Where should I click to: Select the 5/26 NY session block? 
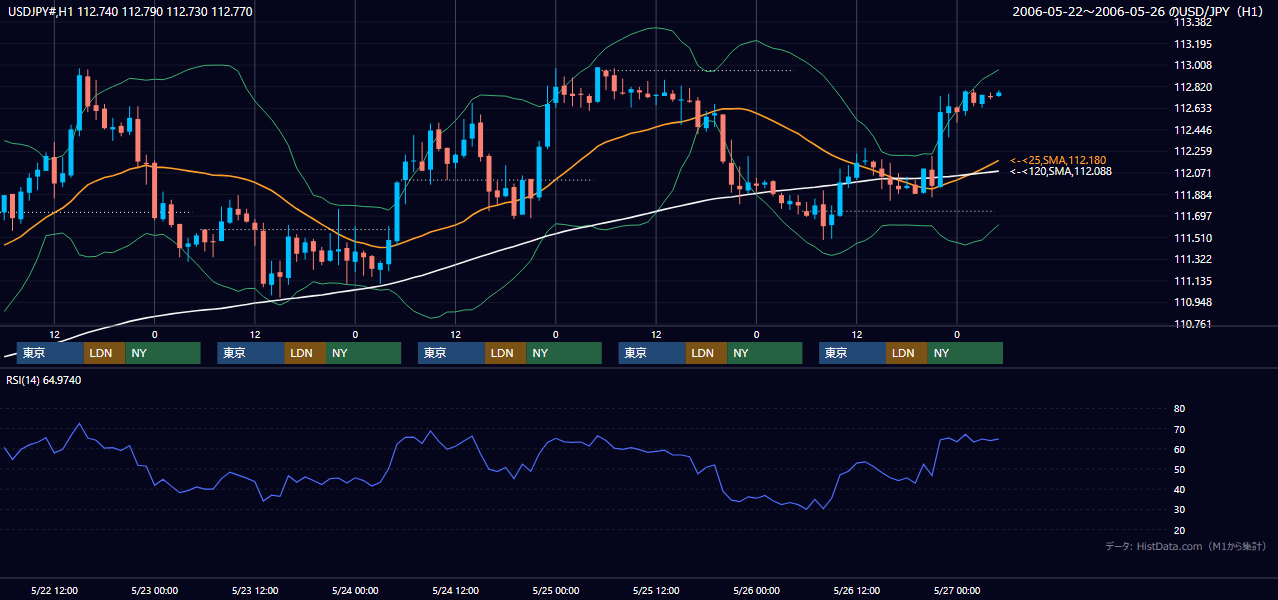tap(965, 353)
